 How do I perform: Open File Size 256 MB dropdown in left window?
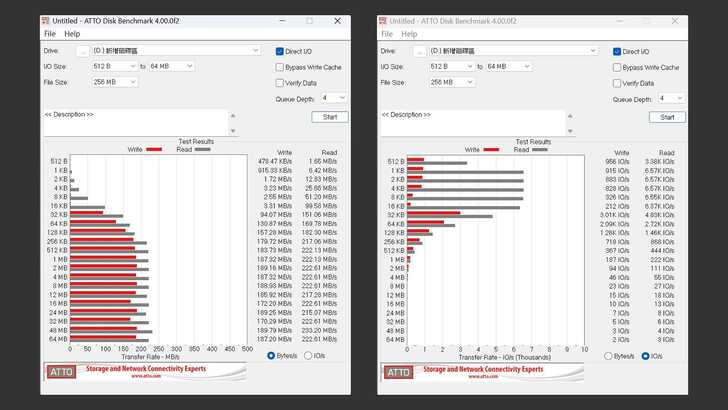point(114,82)
